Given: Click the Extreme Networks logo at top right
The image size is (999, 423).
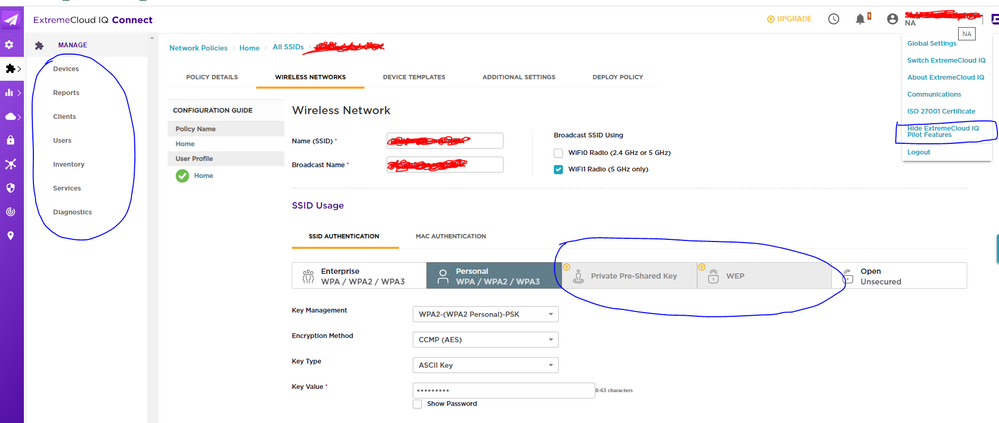Looking at the screenshot, I should (994, 19).
